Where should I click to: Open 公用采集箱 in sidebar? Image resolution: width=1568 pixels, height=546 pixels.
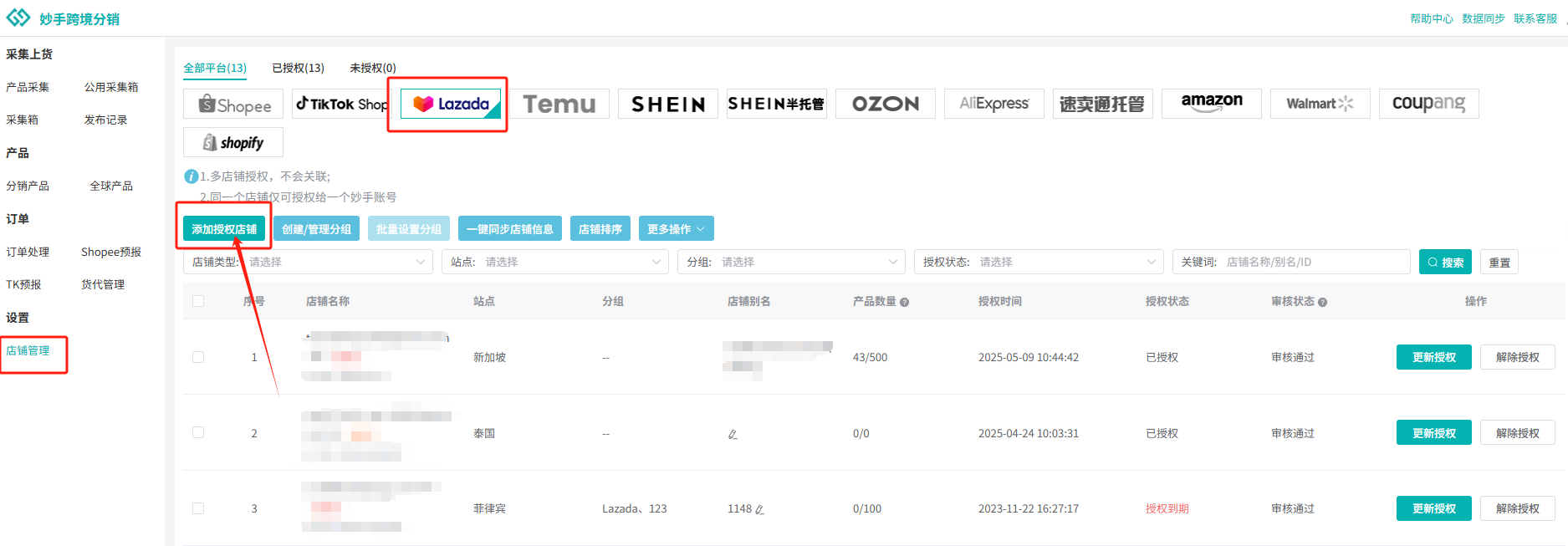[111, 87]
